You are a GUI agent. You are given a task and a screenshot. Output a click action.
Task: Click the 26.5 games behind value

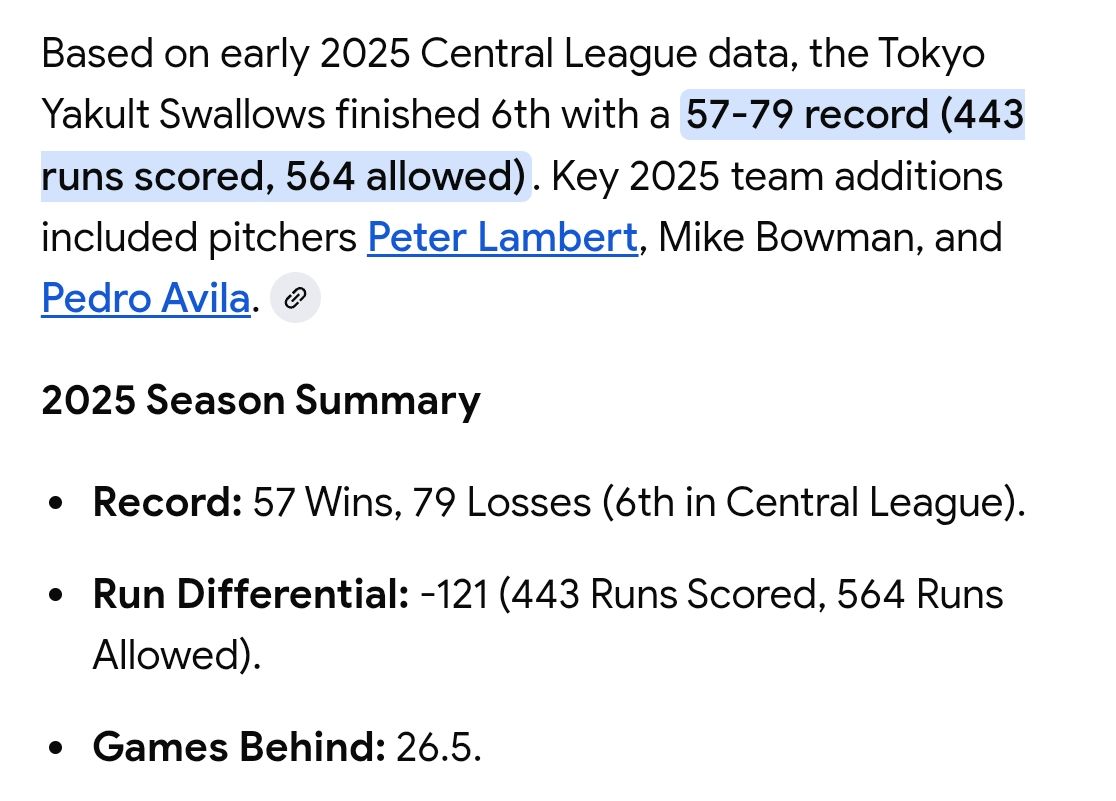[439, 747]
